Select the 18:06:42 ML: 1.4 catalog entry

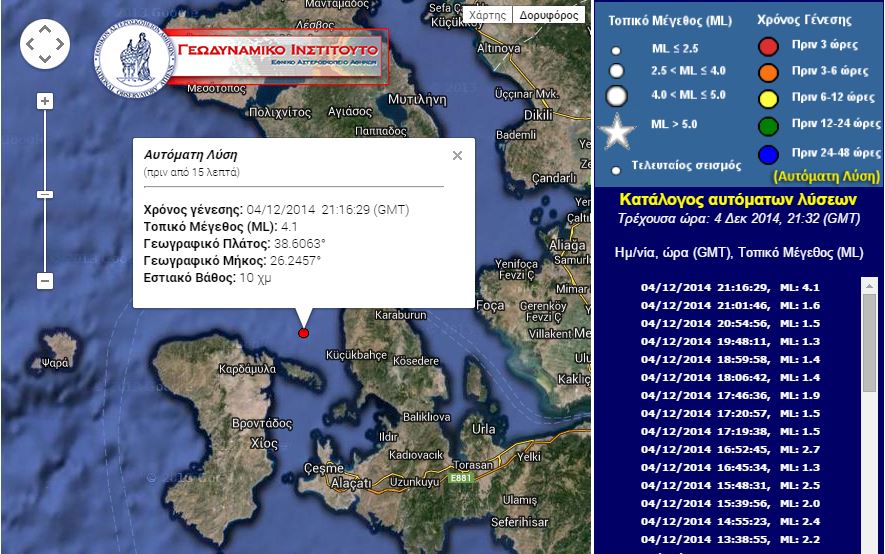click(730, 377)
